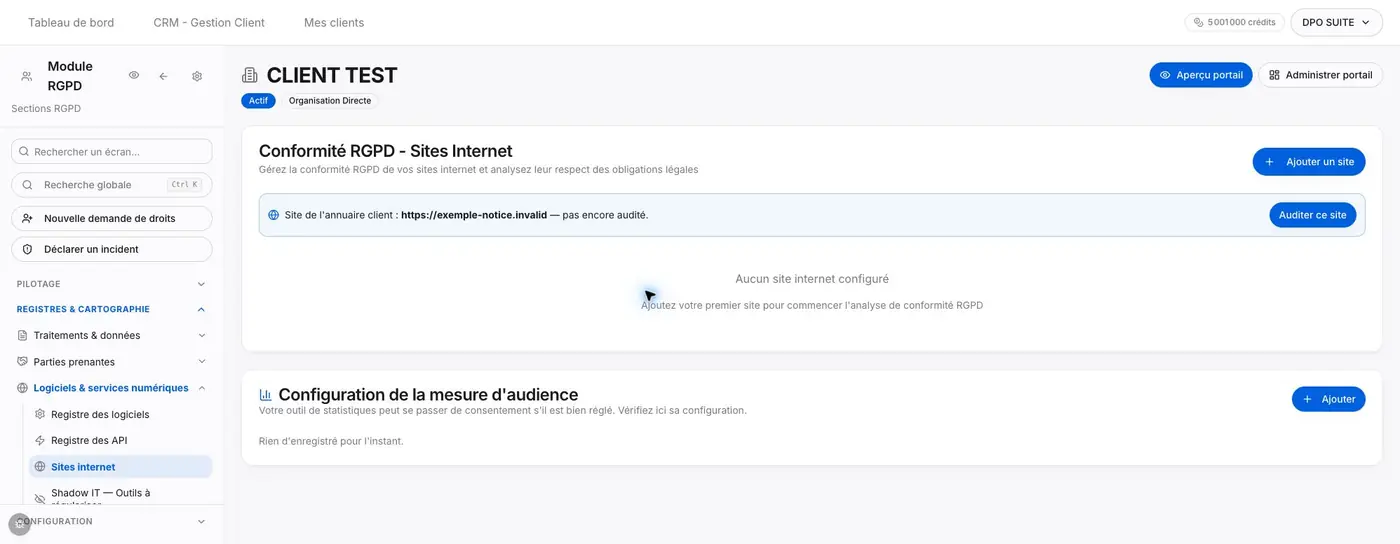Click the user-plus icon in Nouvelle demande

(x=27, y=218)
